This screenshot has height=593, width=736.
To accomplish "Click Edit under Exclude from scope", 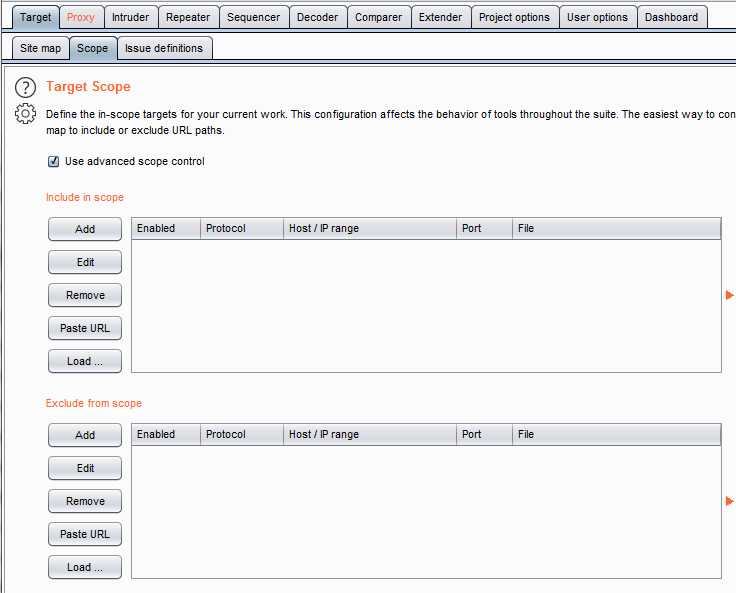I will [85, 468].
